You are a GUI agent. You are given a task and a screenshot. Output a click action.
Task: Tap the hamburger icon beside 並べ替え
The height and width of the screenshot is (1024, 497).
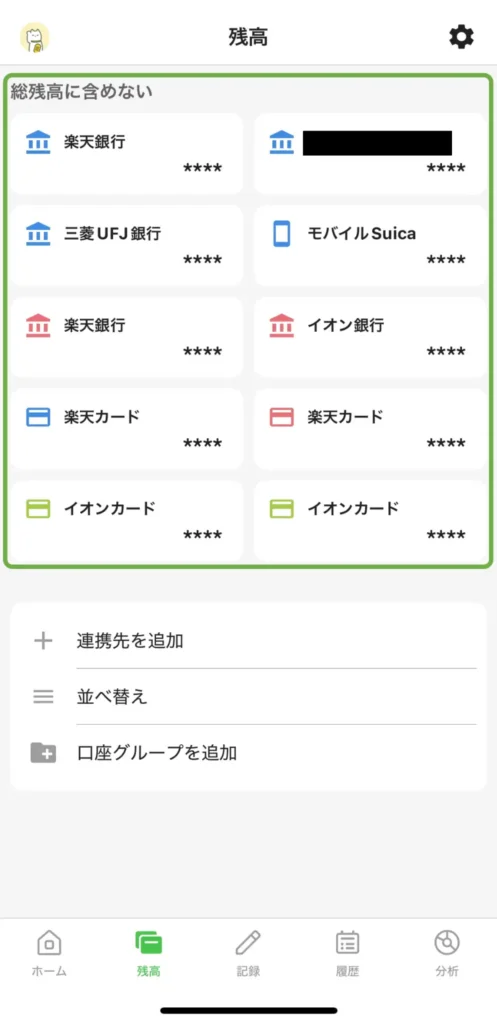43,697
